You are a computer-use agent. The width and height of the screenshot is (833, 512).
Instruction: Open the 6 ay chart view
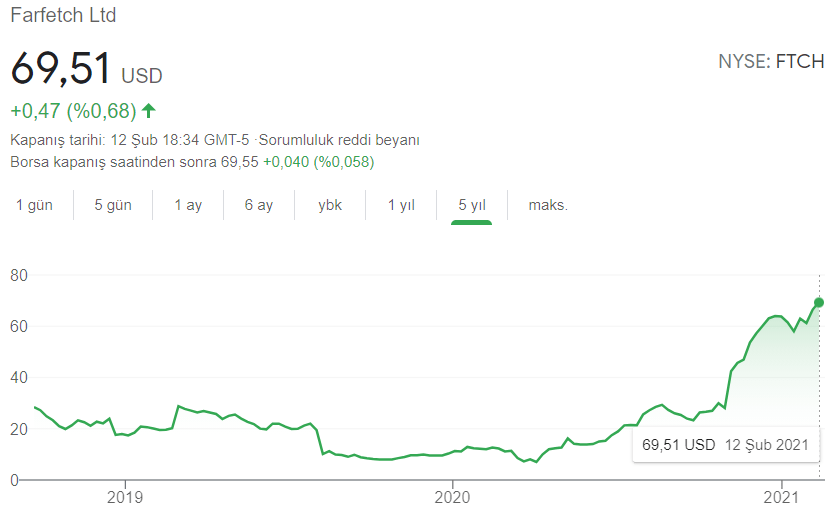(259, 205)
